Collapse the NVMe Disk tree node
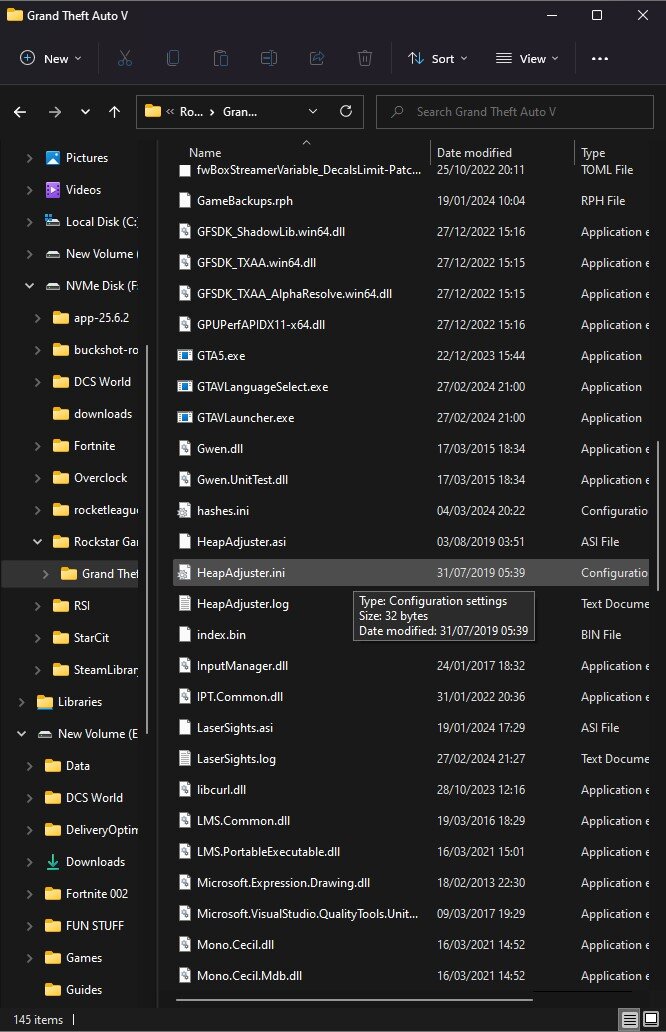Viewport: 666px width, 1032px height. pyautogui.click(x=30, y=286)
